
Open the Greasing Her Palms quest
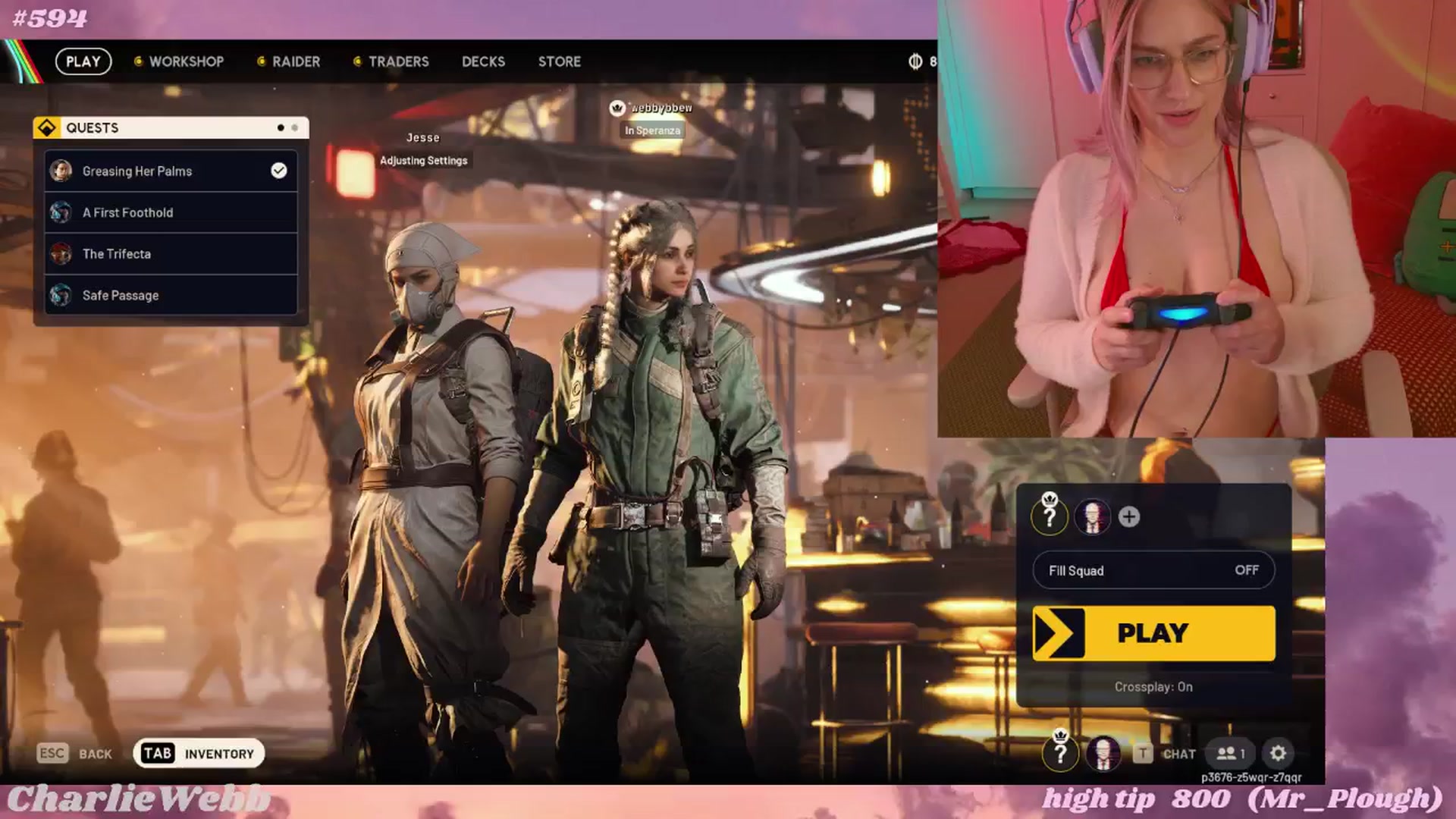(171, 171)
